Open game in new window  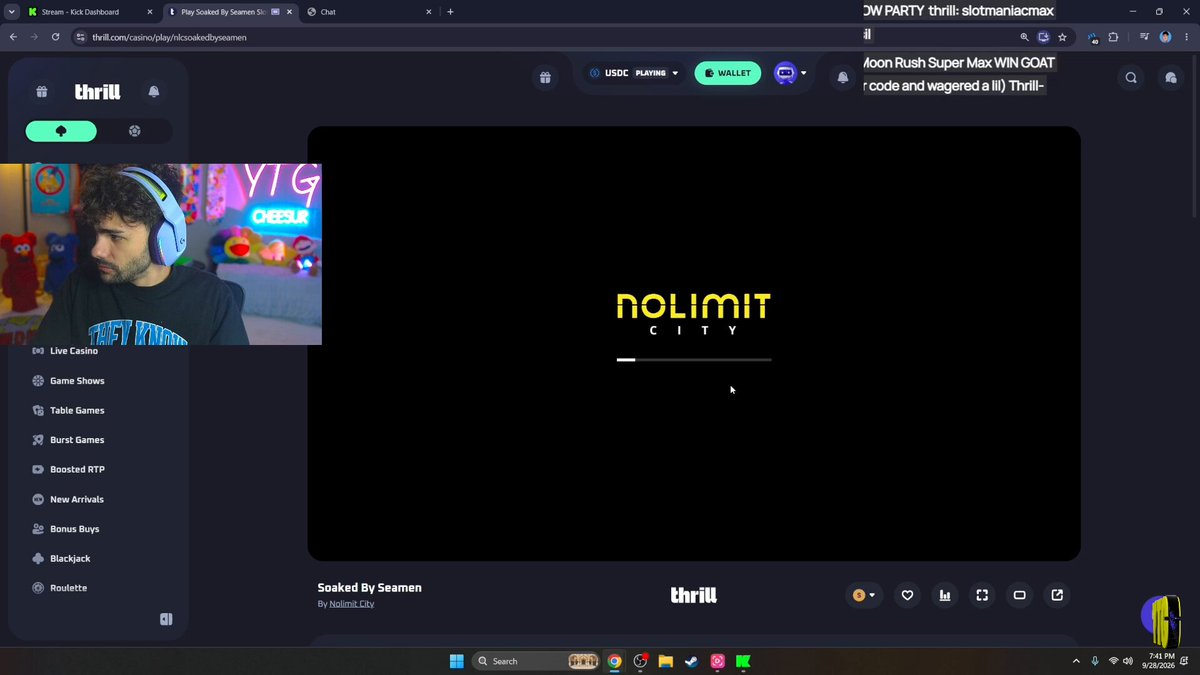coord(1057,595)
